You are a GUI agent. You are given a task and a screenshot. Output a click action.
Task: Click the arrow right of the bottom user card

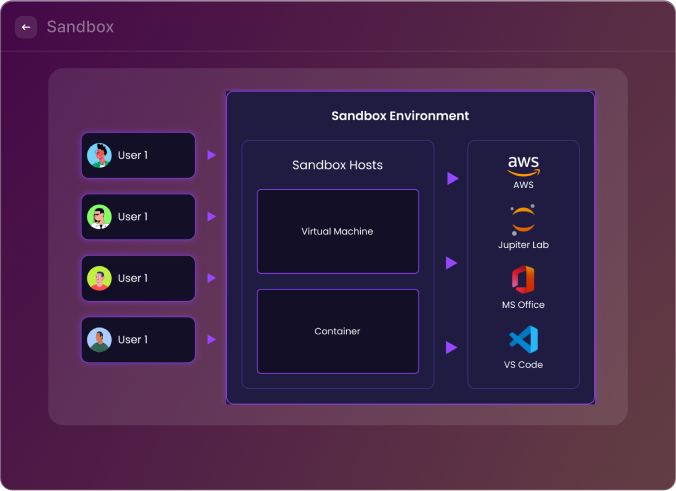(211, 340)
